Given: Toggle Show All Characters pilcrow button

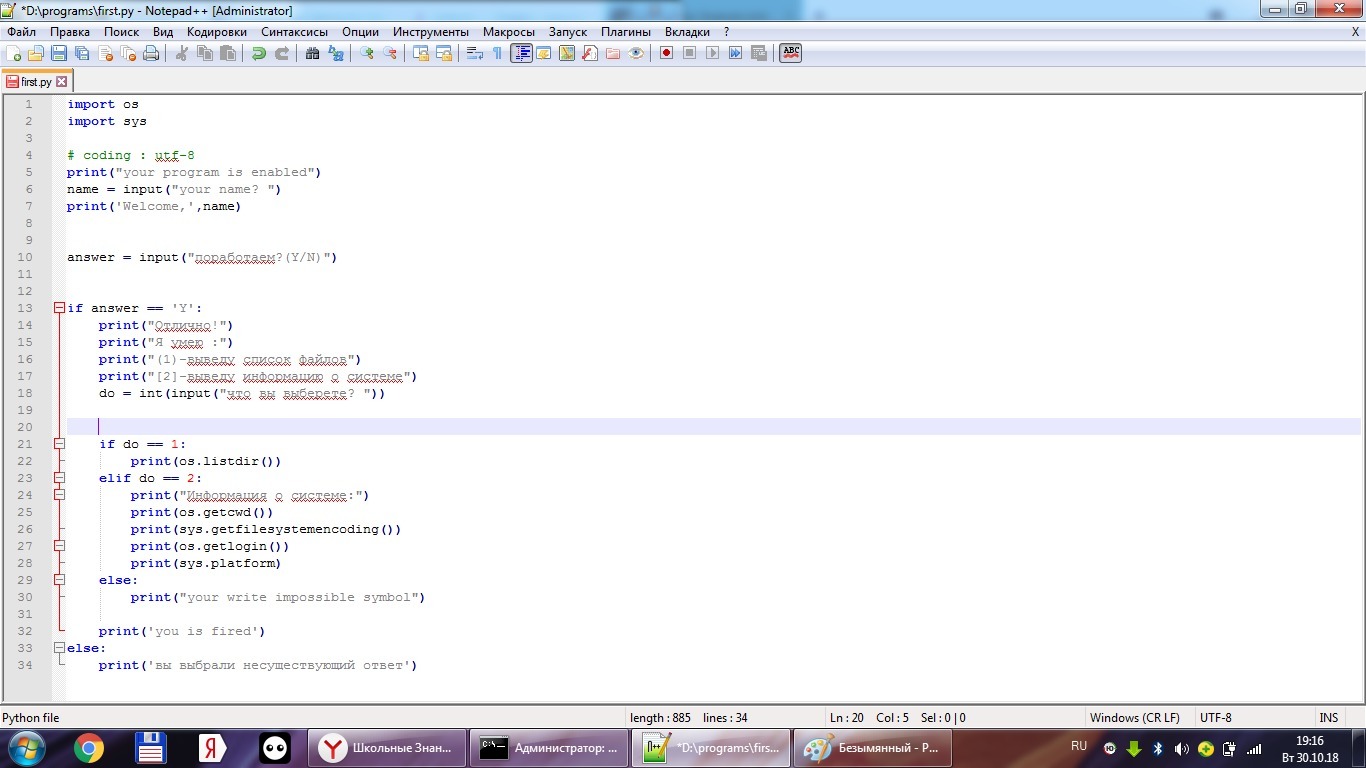Looking at the screenshot, I should (497, 53).
